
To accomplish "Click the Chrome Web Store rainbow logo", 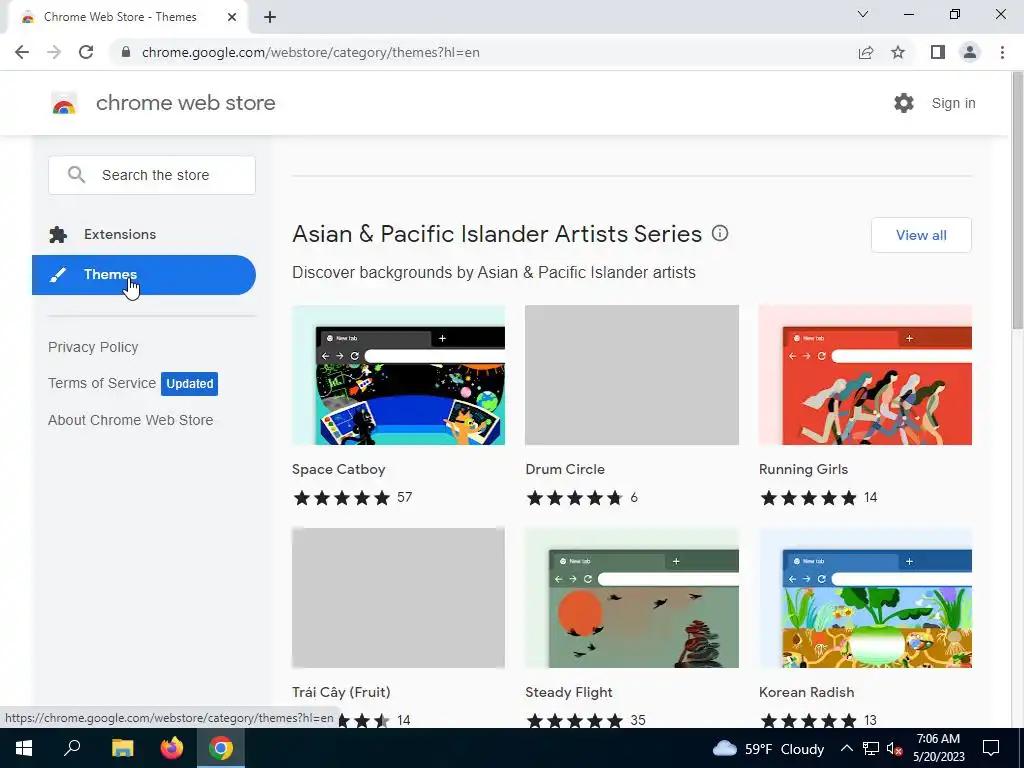I will [64, 103].
